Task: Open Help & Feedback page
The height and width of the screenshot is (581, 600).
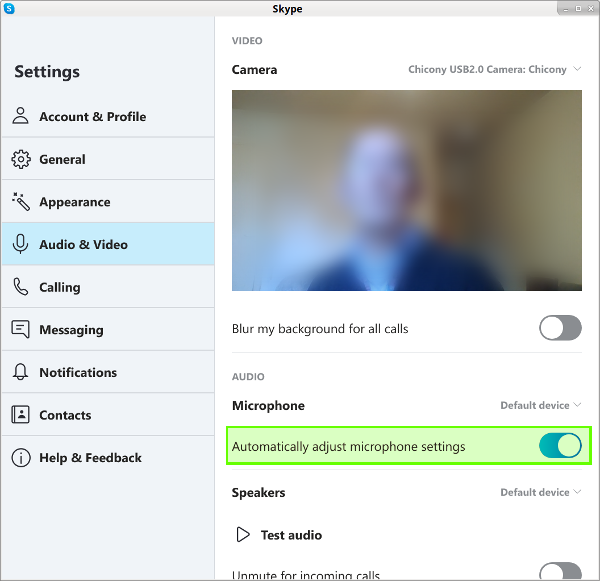Action: click(x=108, y=457)
